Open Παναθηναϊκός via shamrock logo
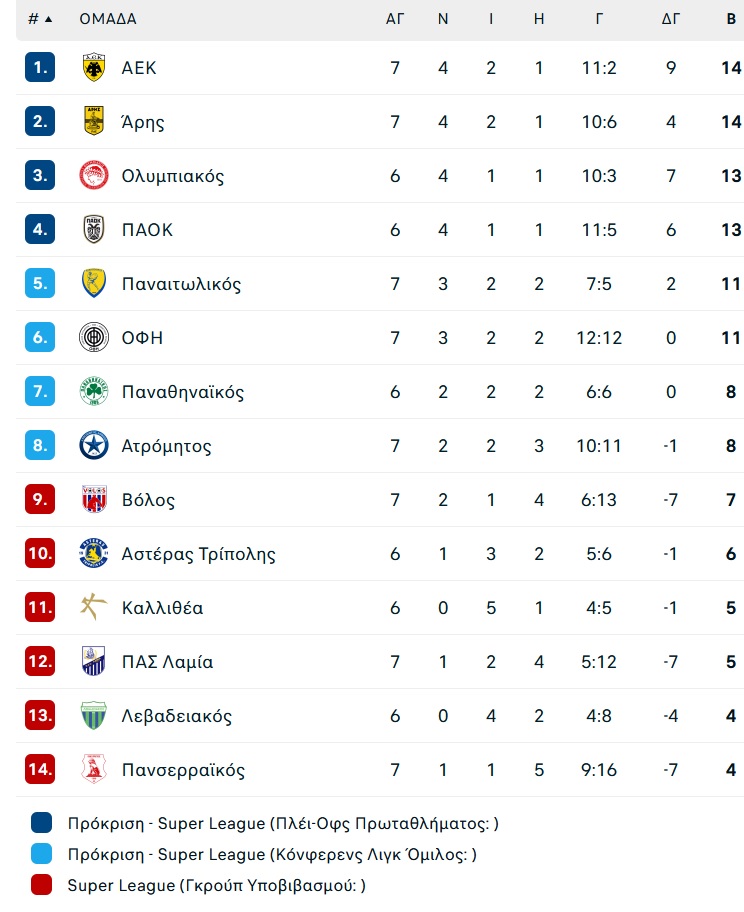The height and width of the screenshot is (912, 744). (94, 391)
